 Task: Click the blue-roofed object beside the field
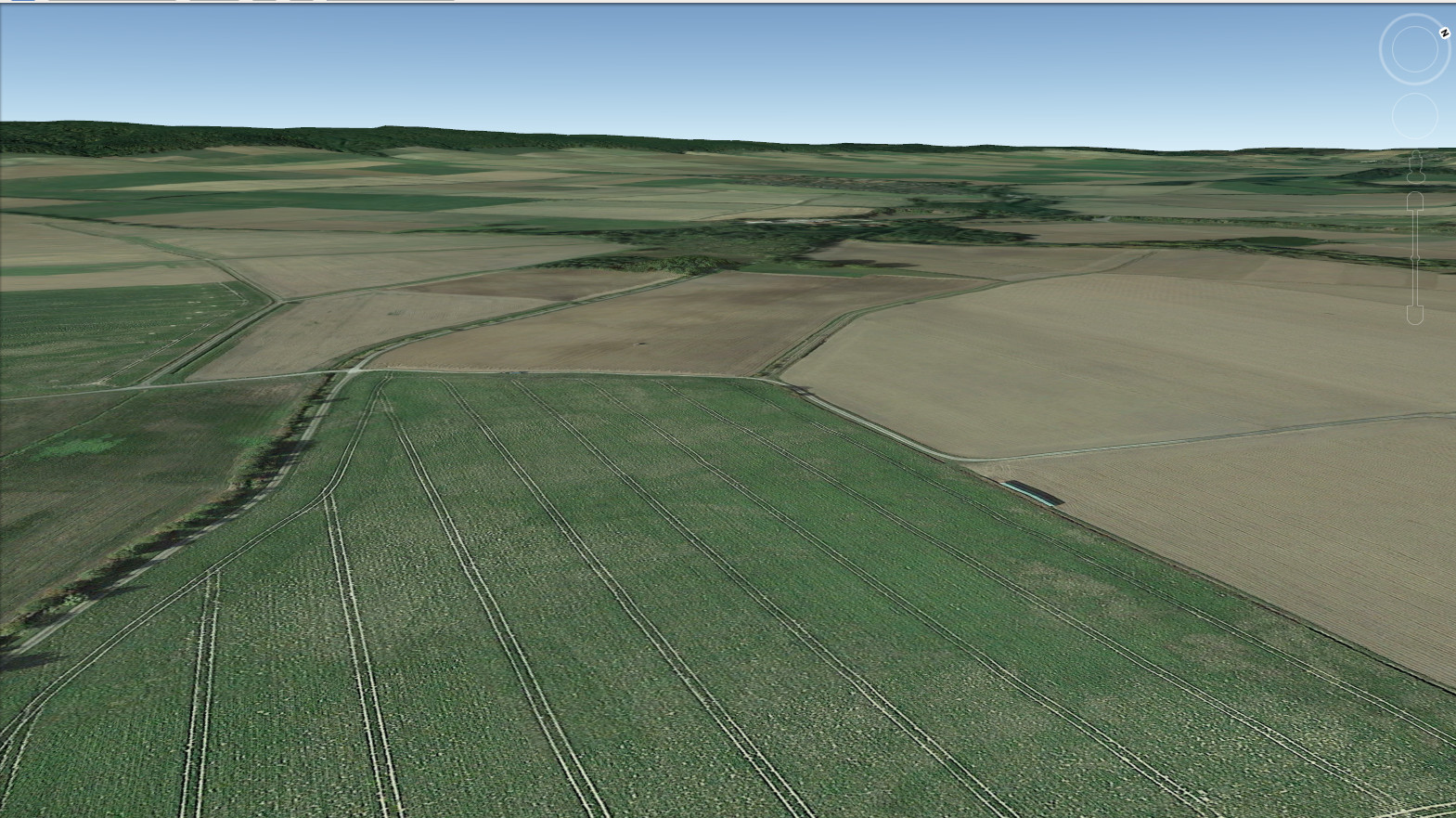coord(1031,493)
